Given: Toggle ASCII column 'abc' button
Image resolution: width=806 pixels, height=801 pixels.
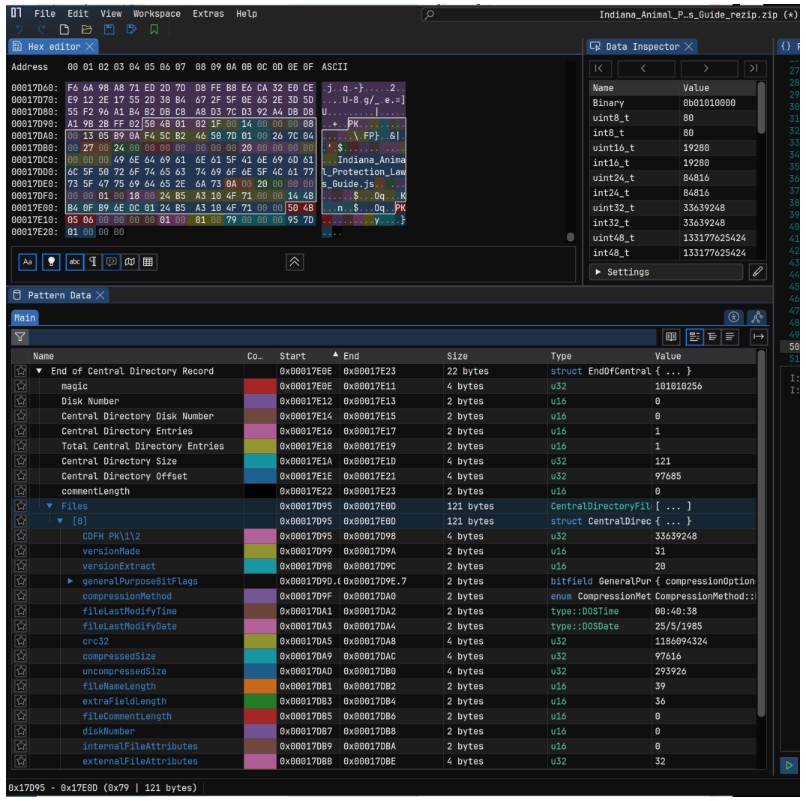Looking at the screenshot, I should (73, 262).
